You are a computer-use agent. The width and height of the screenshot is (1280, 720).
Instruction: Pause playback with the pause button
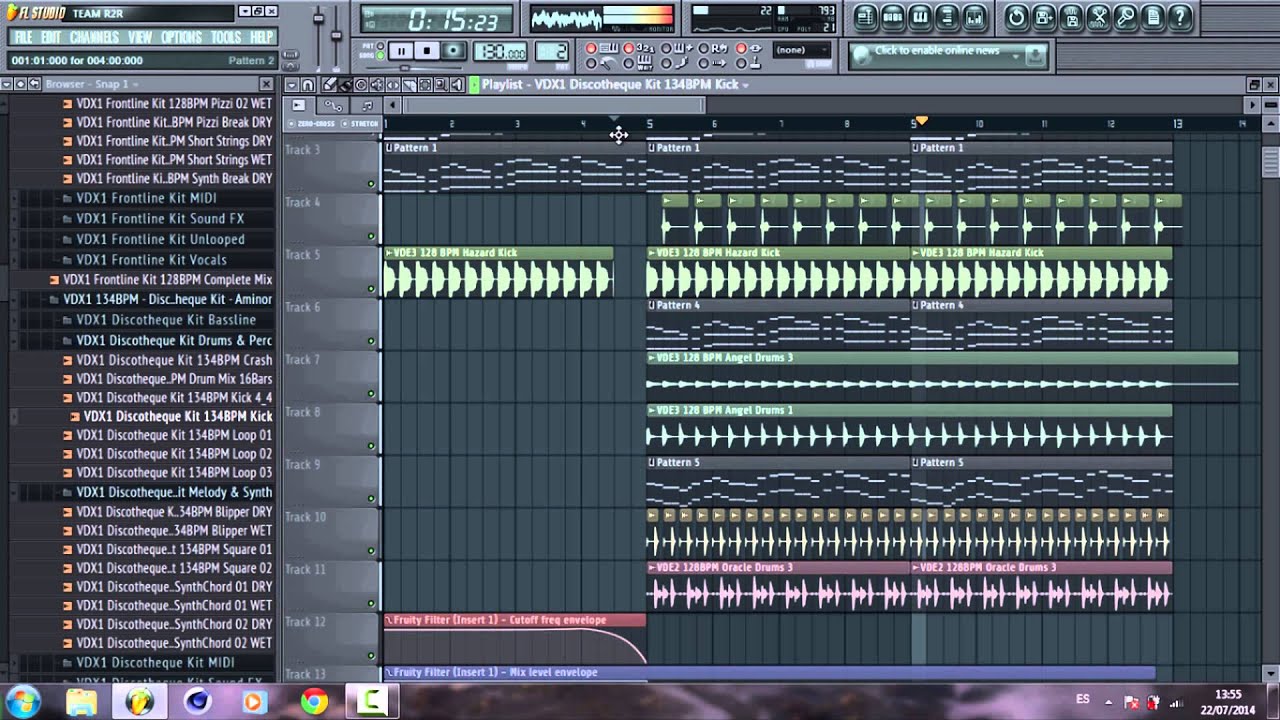click(x=401, y=51)
